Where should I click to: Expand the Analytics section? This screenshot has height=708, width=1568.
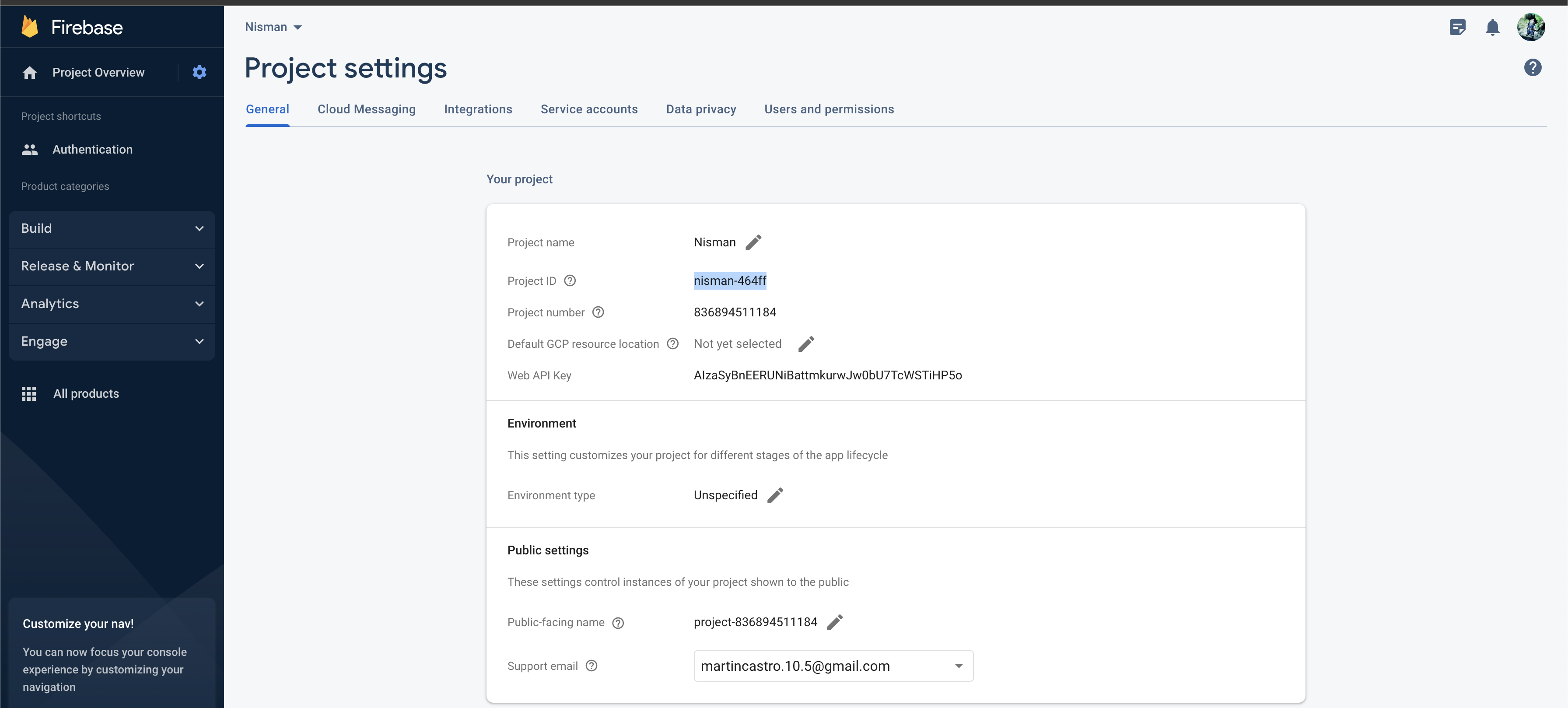(x=112, y=304)
